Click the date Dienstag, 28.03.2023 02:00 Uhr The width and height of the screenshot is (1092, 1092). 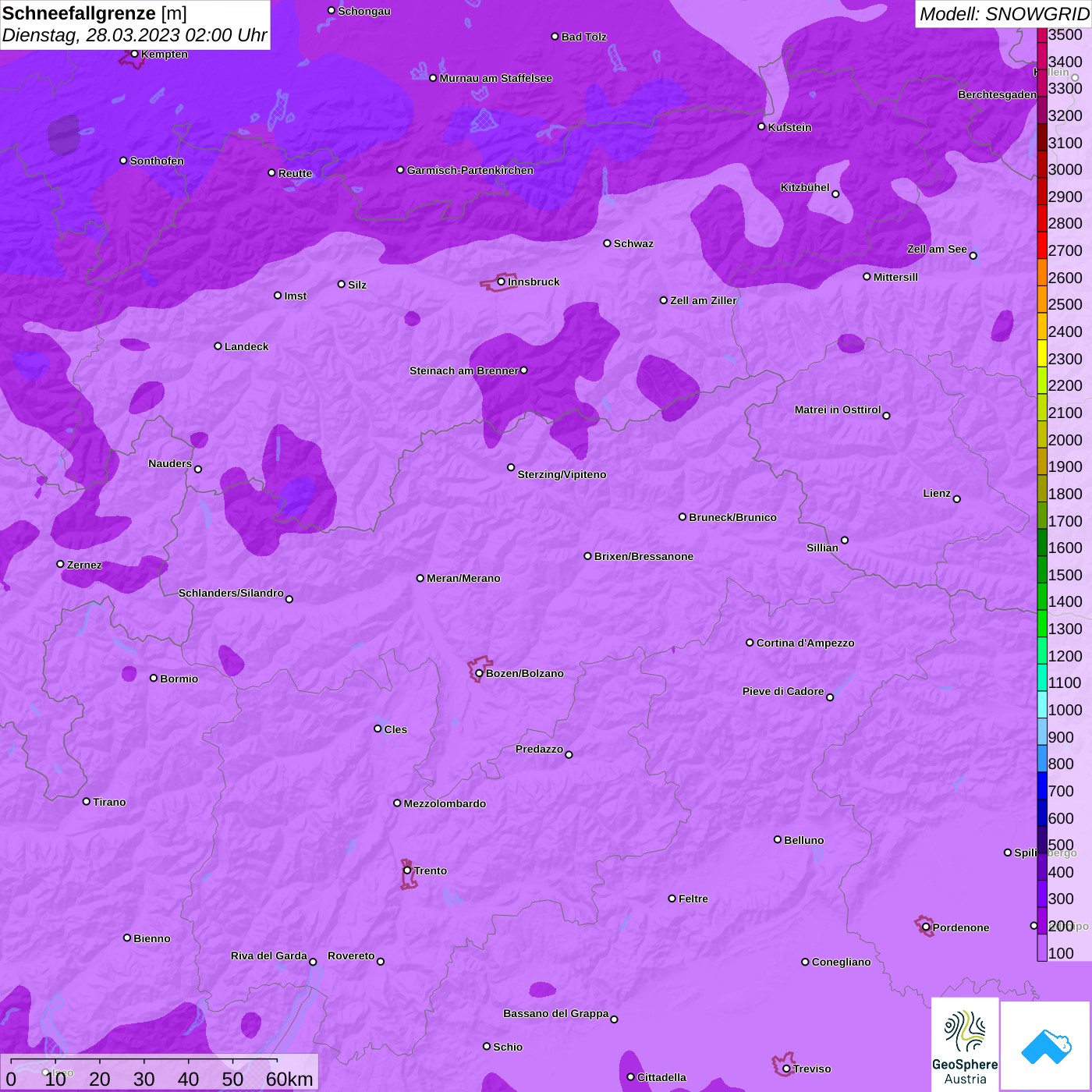pyautogui.click(x=134, y=35)
